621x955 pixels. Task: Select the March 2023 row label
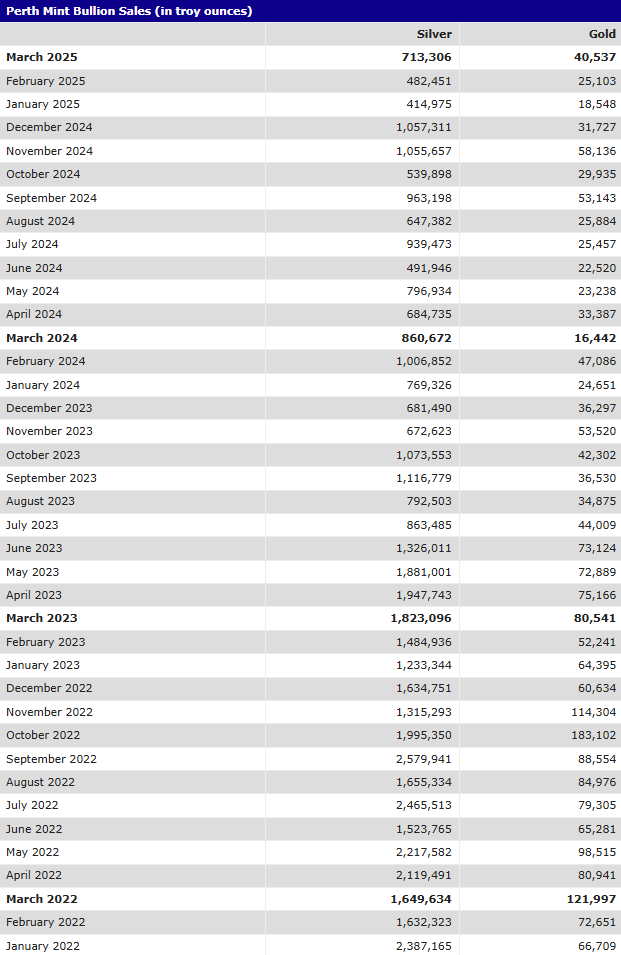point(41,618)
